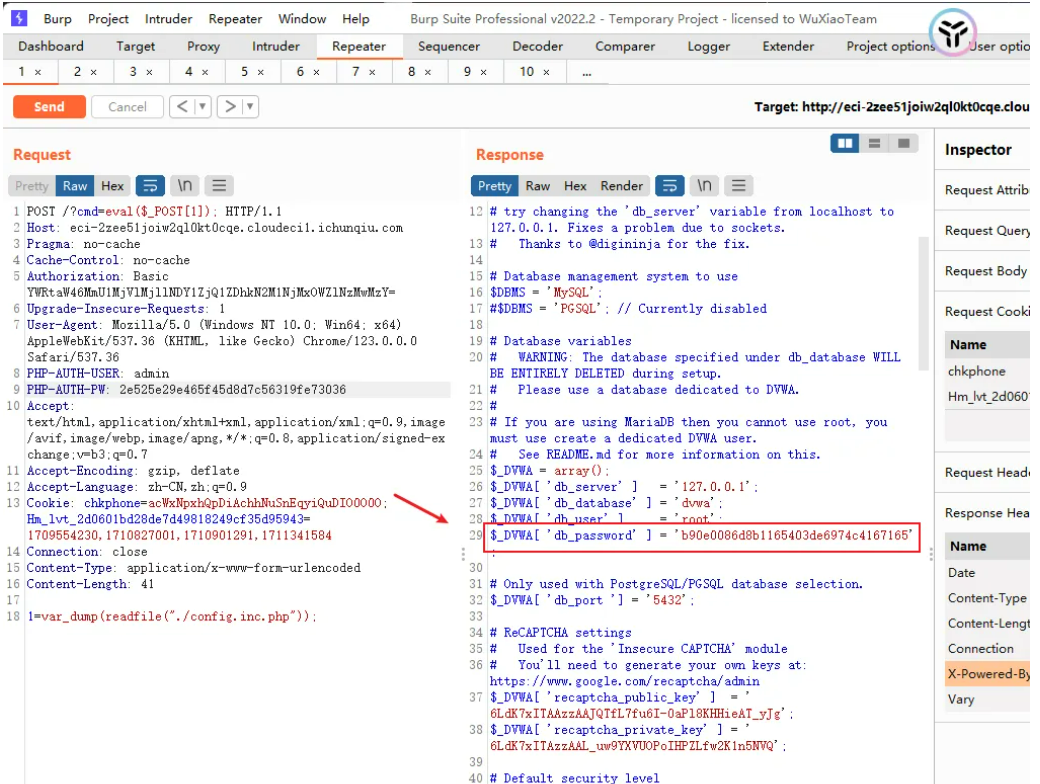Click the Target URL text
The image size is (1040, 784).
892,107
